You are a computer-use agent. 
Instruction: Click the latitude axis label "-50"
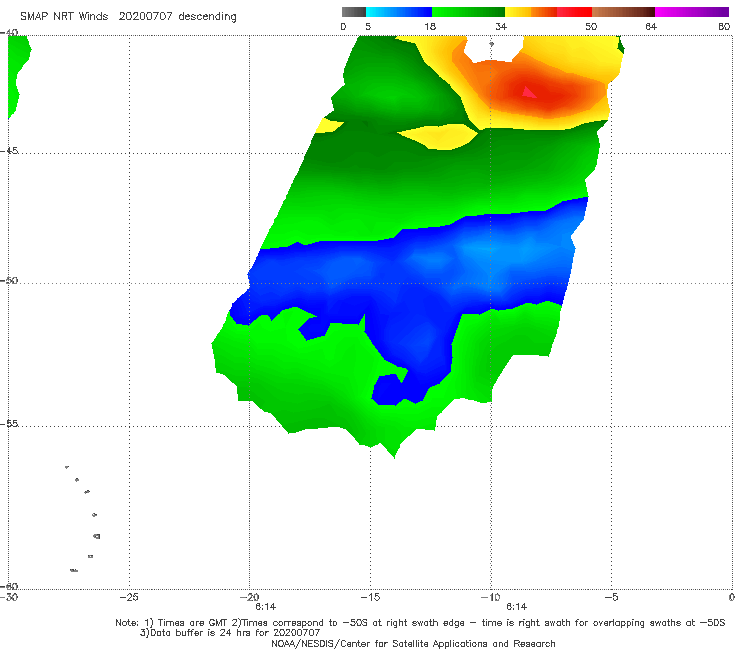[x=9, y=280]
